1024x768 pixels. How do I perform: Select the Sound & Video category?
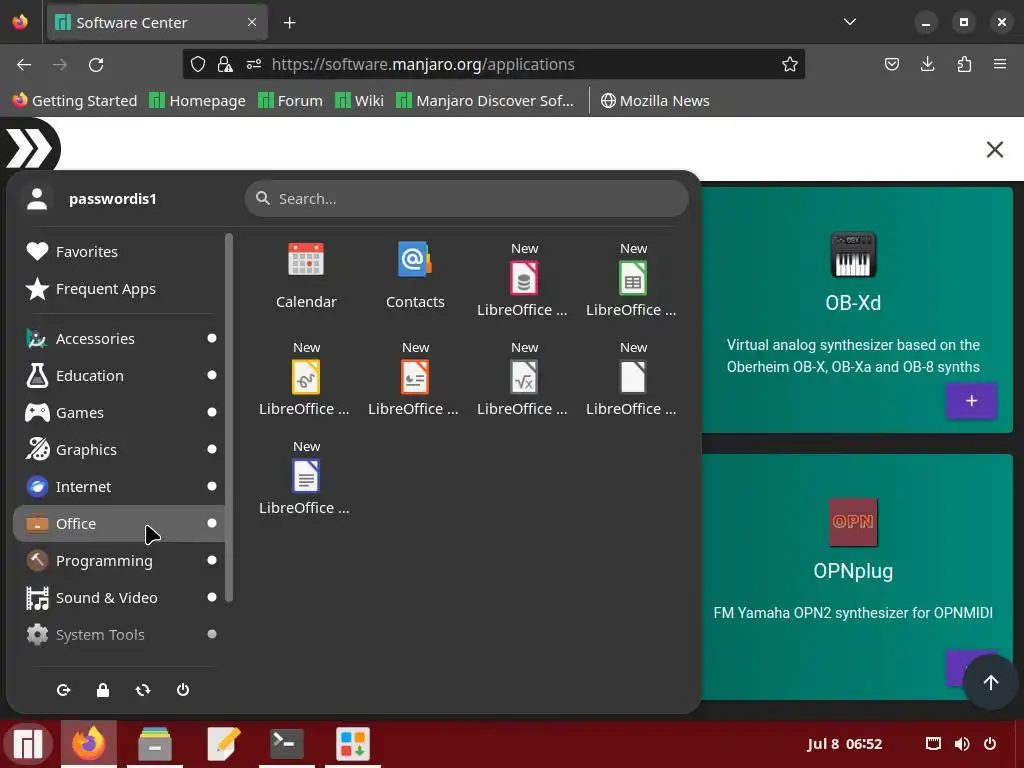[119, 598]
